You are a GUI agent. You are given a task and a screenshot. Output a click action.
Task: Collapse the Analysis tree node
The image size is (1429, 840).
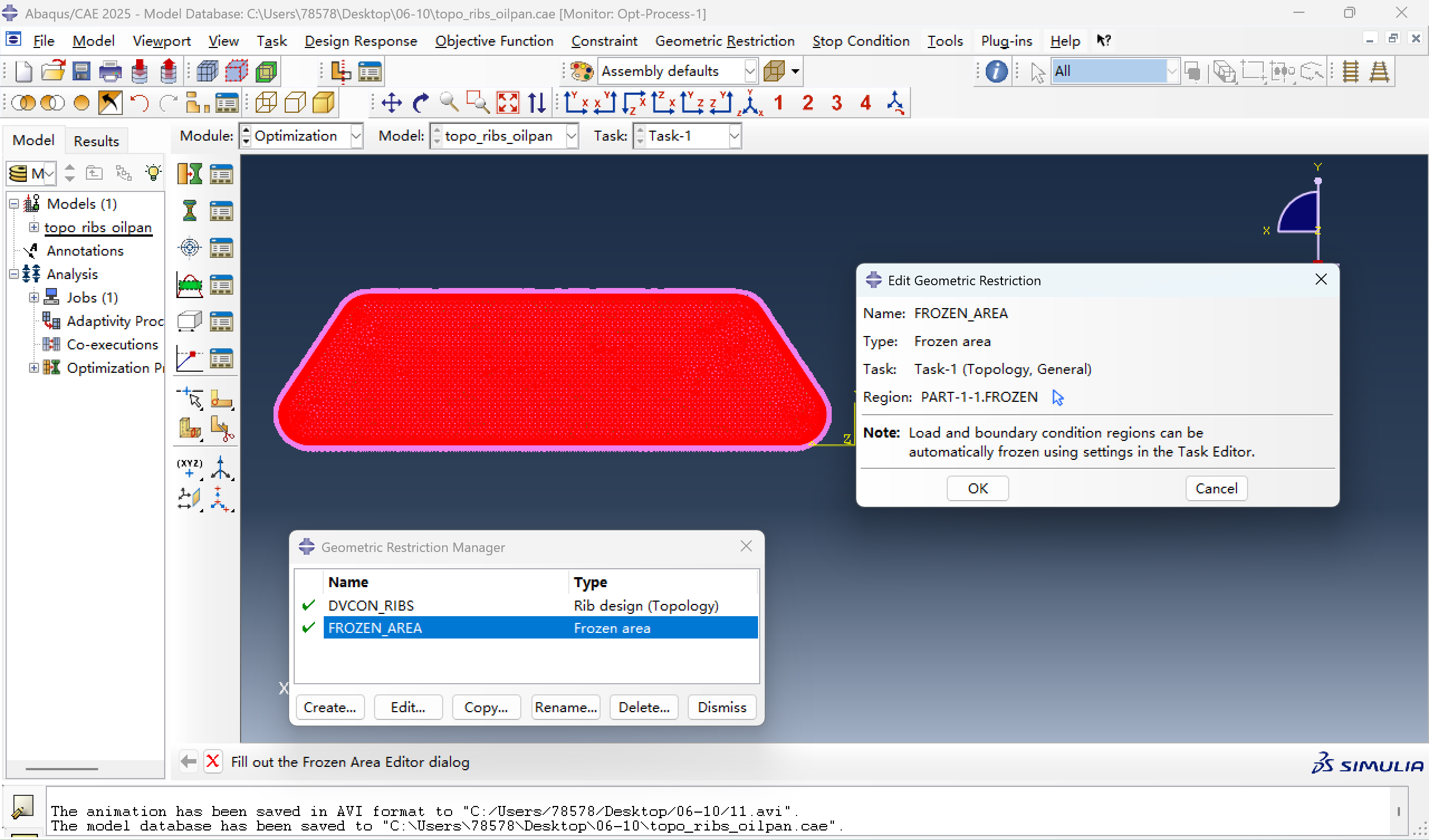coord(15,274)
